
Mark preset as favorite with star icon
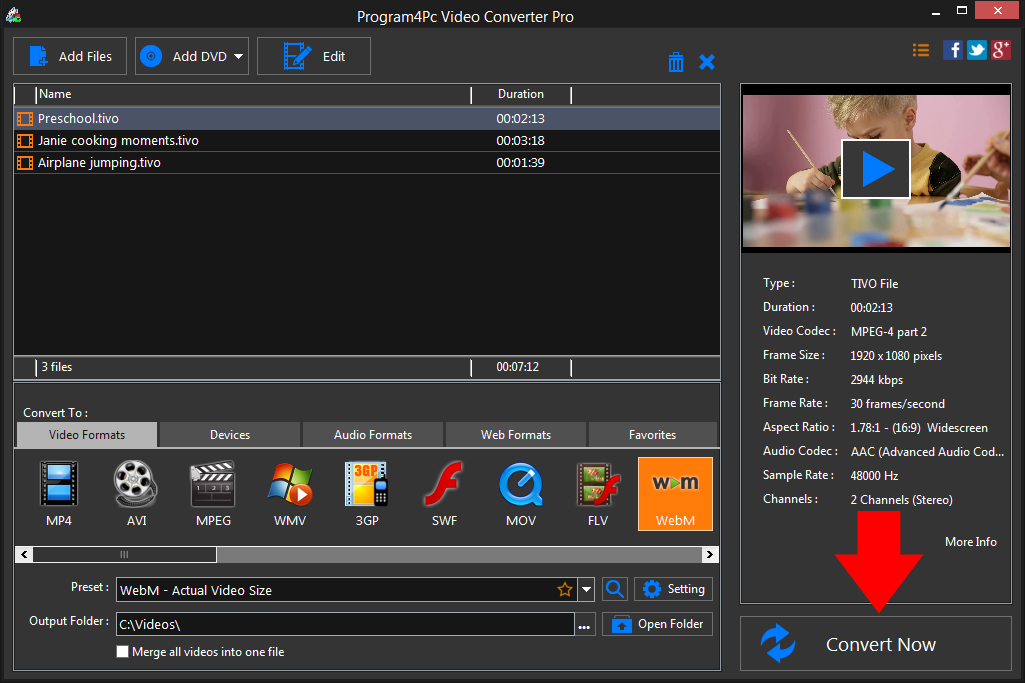coord(565,590)
